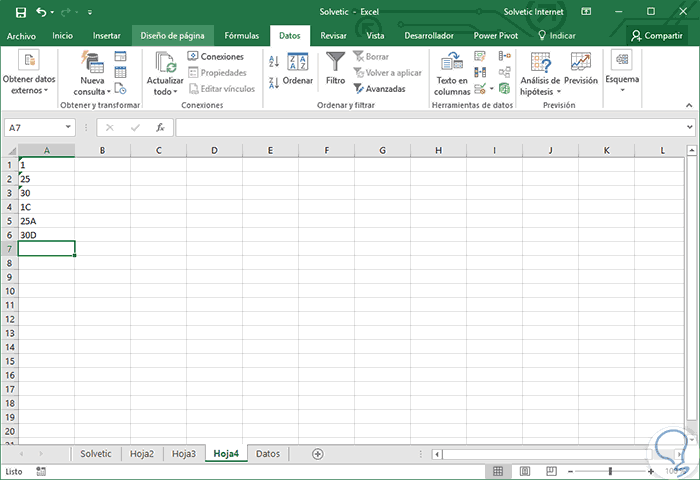Switch to the Datos sheet tab

coord(267,454)
